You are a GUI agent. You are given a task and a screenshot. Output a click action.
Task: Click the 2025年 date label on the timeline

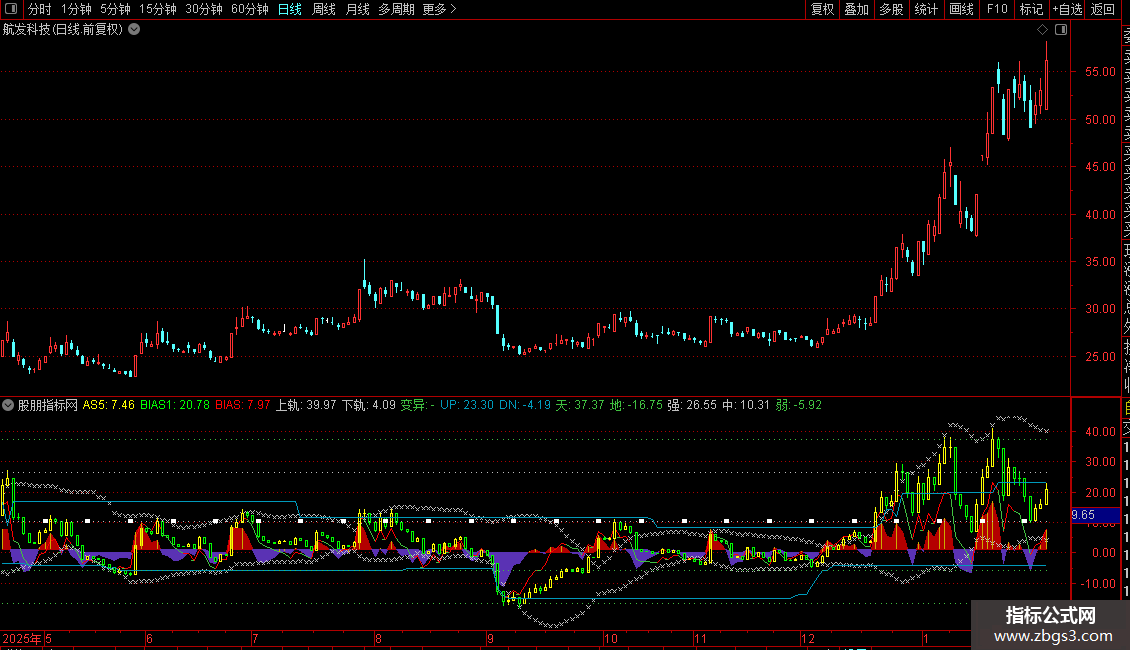[22, 638]
